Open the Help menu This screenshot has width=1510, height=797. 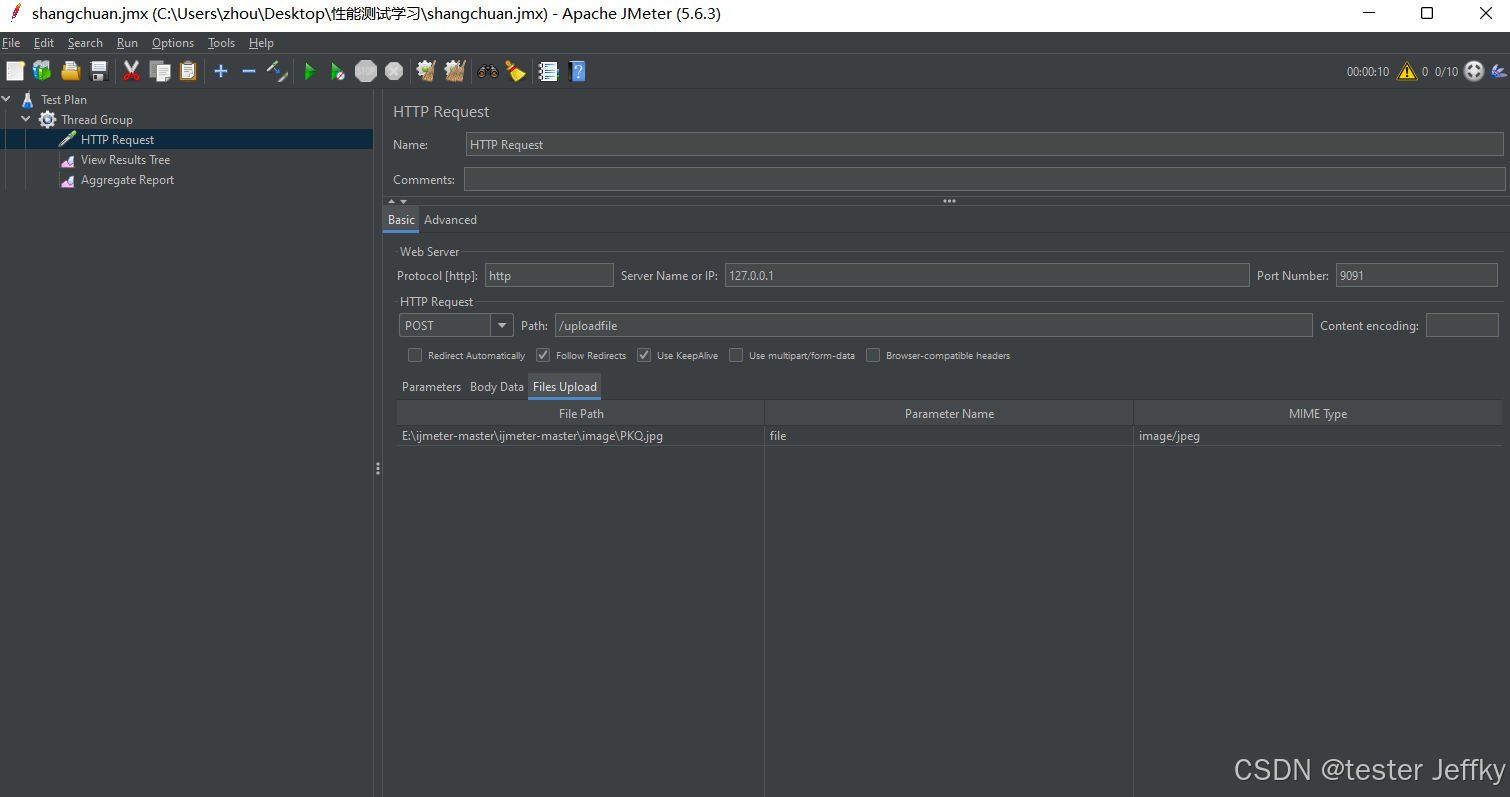261,43
